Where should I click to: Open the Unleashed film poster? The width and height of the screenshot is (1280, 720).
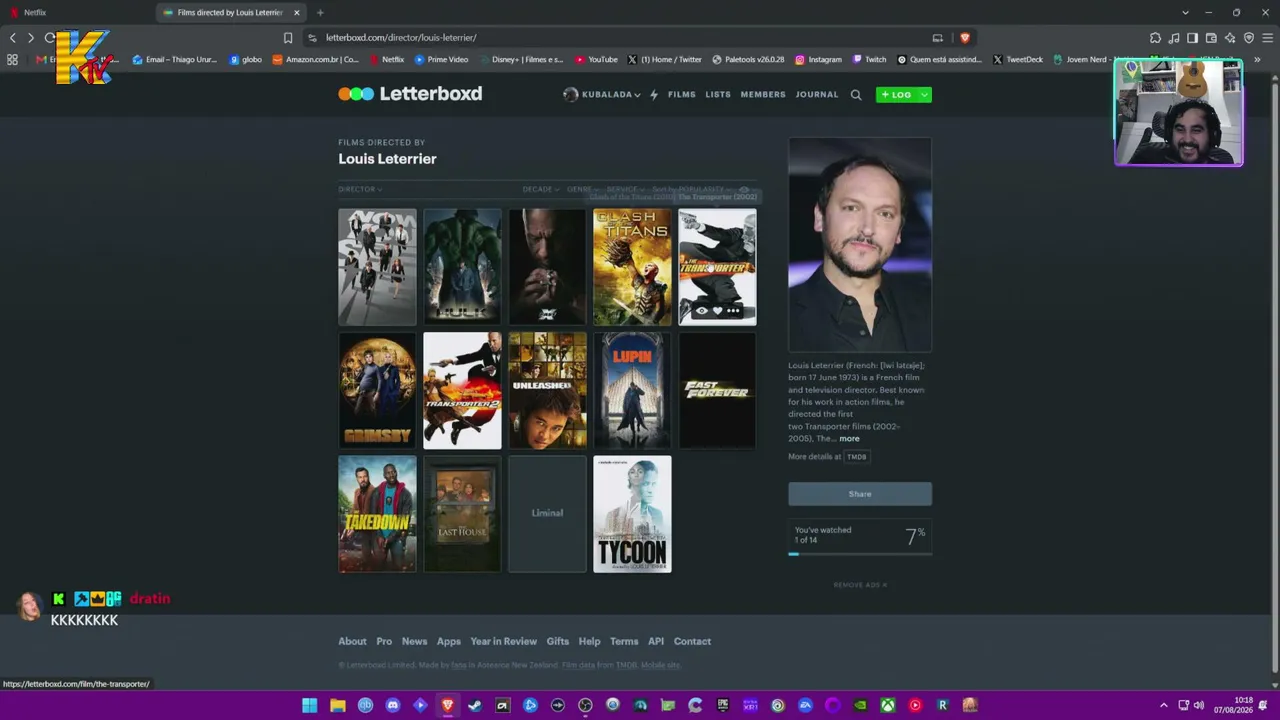point(547,390)
